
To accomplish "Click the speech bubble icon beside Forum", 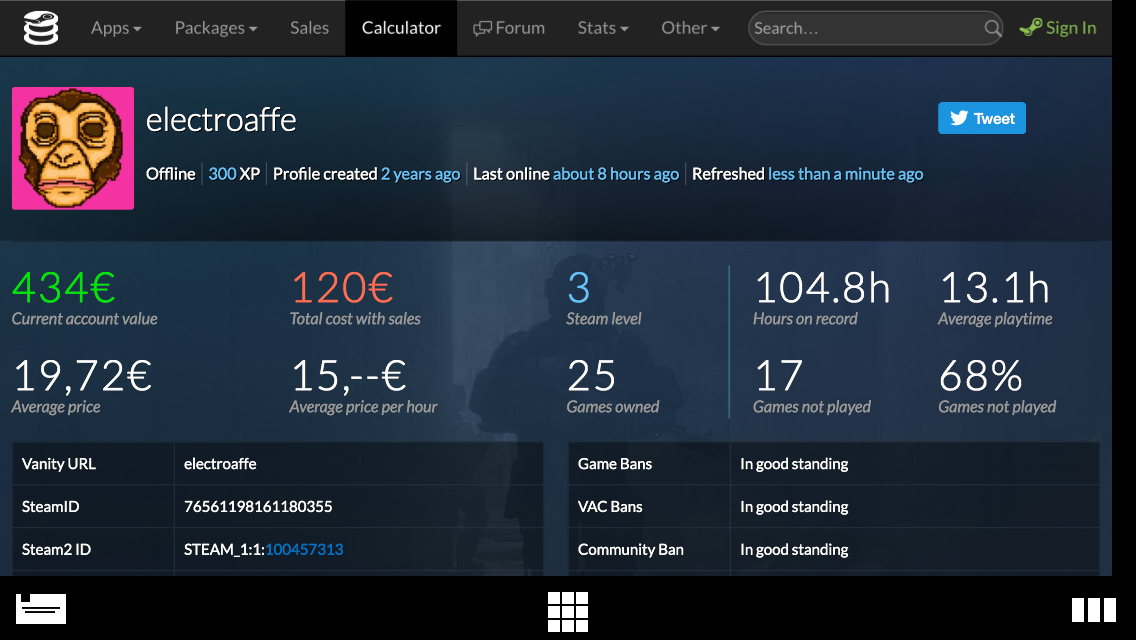I will (x=483, y=29).
